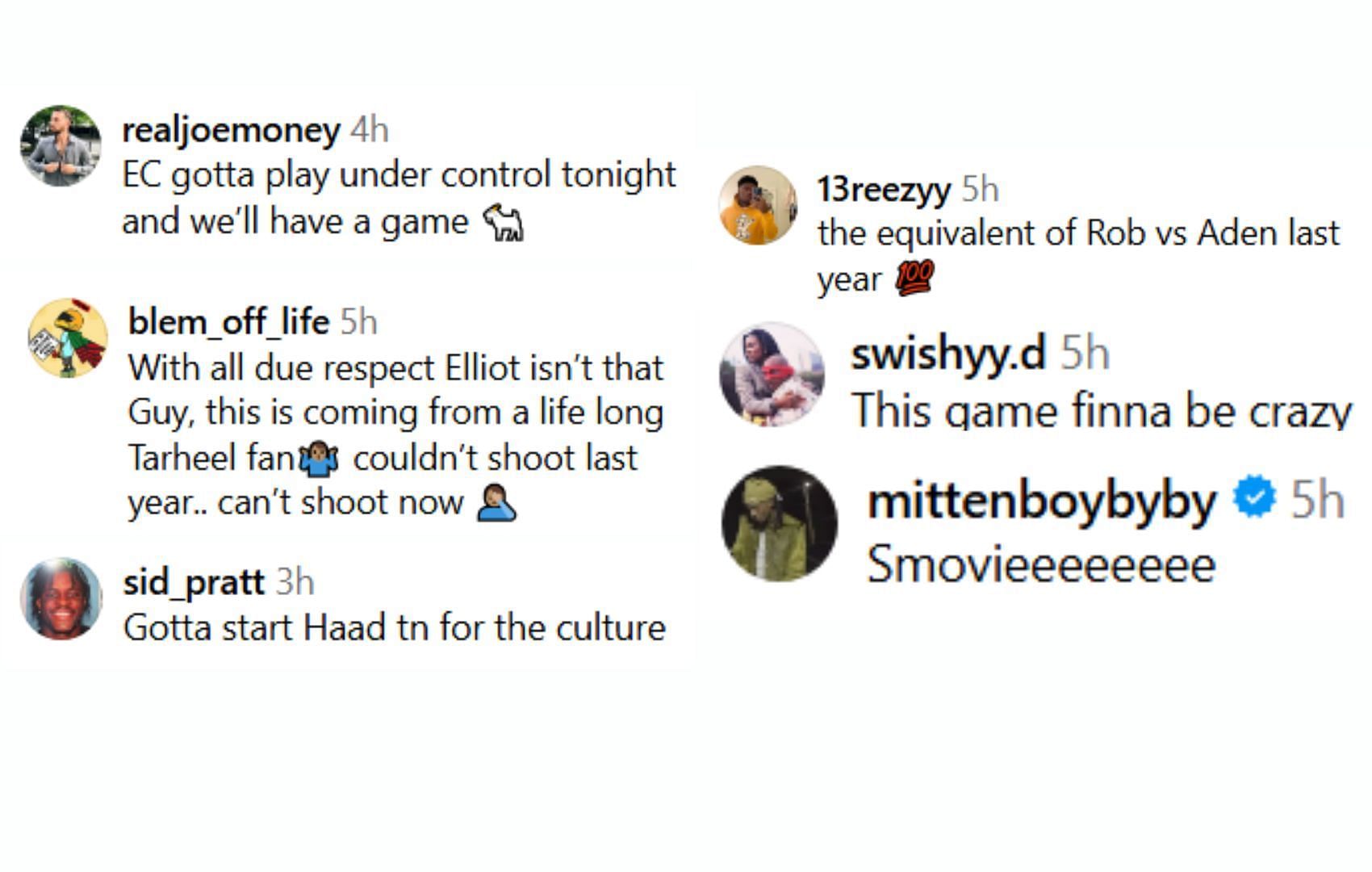Image resolution: width=1372 pixels, height=872 pixels.
Task: Click the goat emoji in realjoemoney's comment
Action: [504, 223]
